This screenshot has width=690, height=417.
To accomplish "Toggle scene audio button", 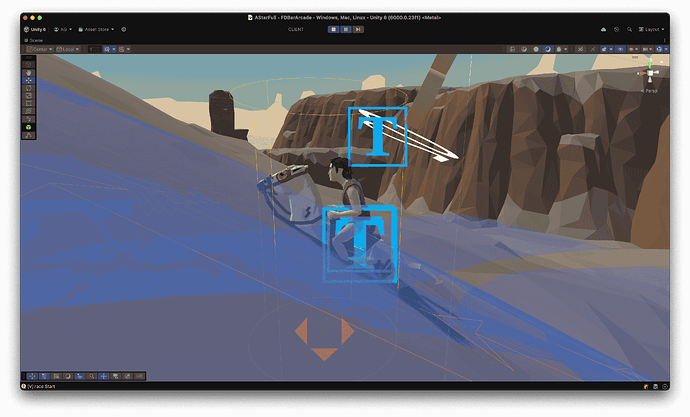I will point(593,49).
